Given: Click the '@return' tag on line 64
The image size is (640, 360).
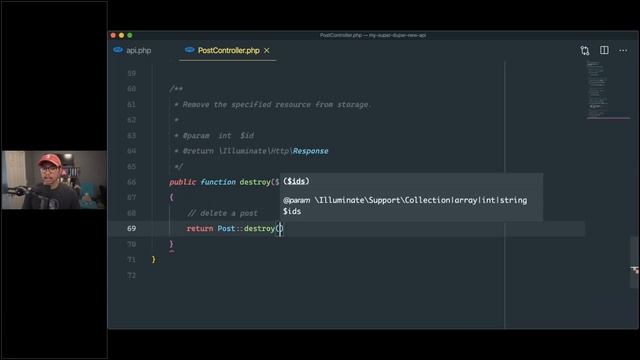Looking at the screenshot, I should (x=198, y=151).
